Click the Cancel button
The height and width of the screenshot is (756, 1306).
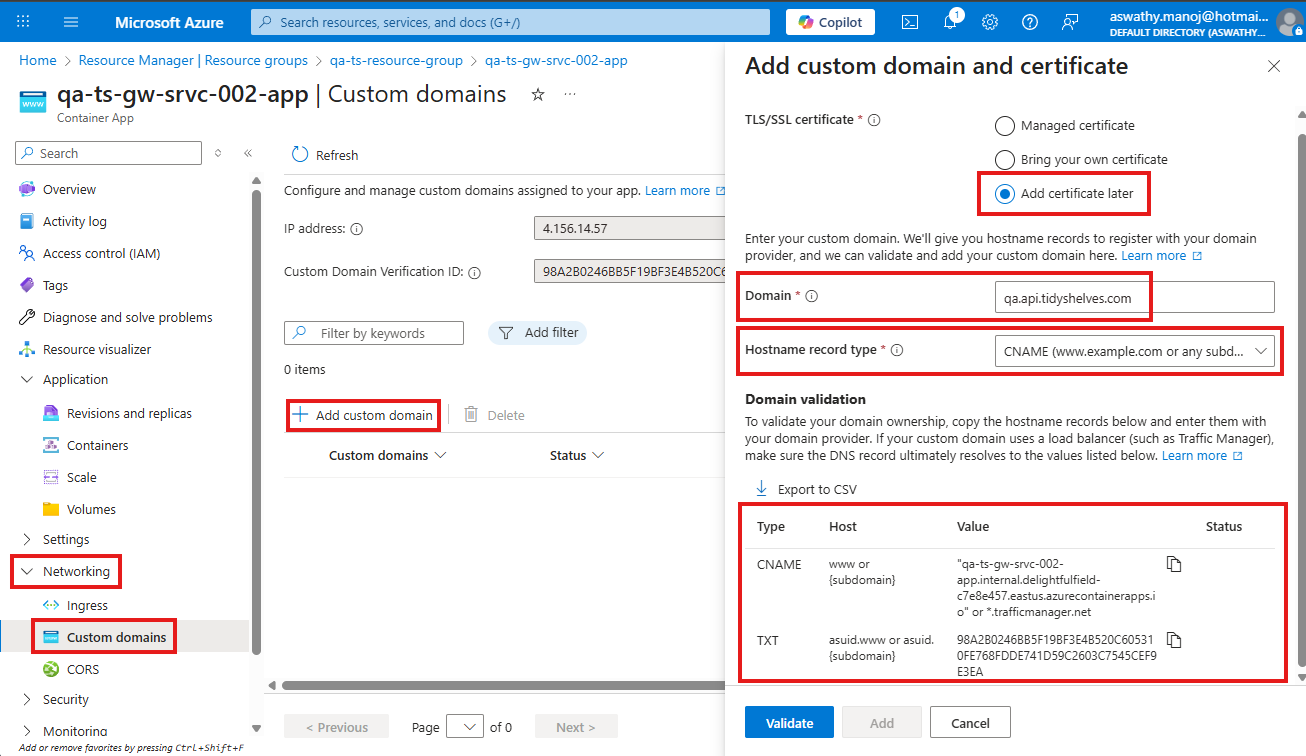[970, 723]
